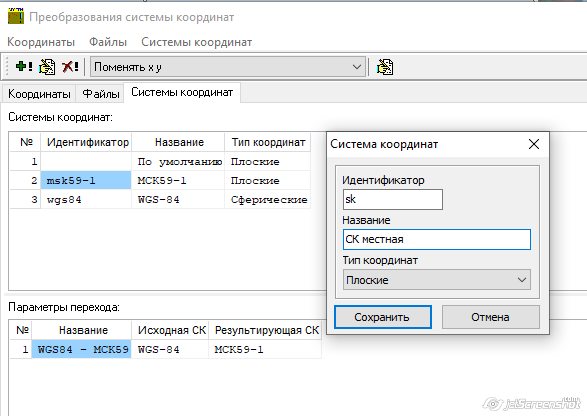Expand the Тип координат Плоские combo box

[x=437, y=280]
